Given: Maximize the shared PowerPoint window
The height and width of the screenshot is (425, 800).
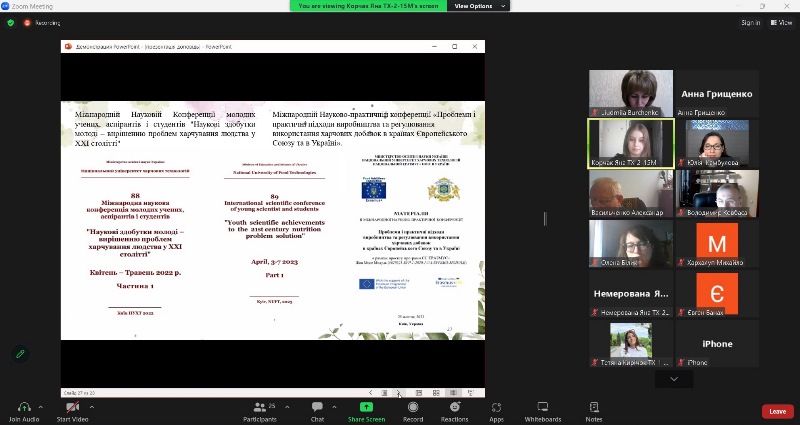Looking at the screenshot, I should (455, 46).
